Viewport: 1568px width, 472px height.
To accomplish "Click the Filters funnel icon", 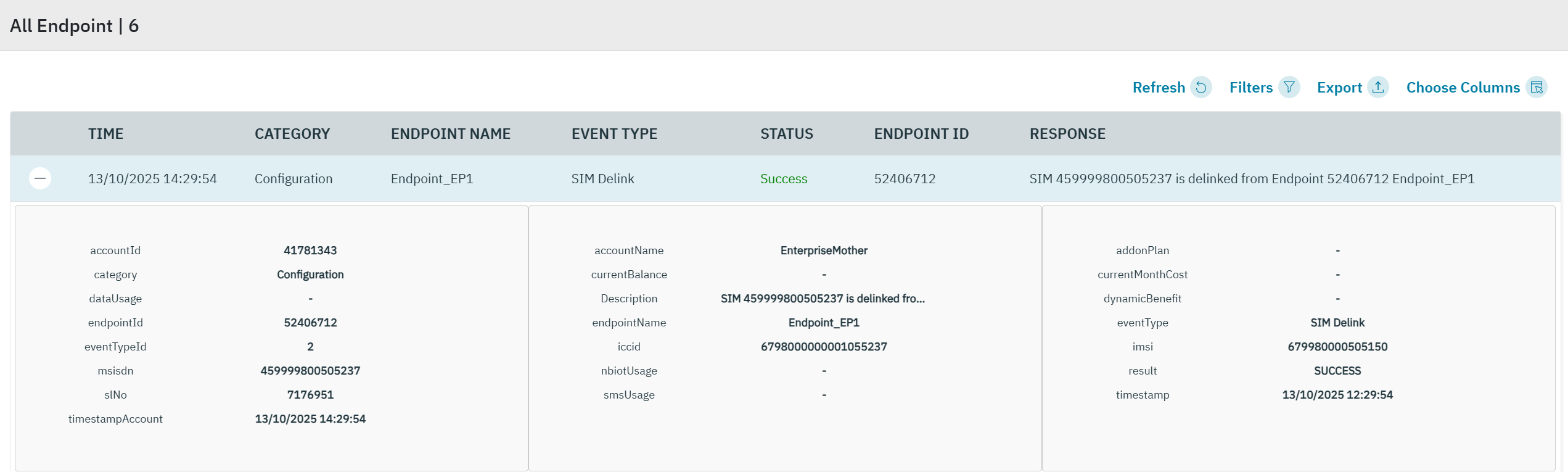I will pos(1289,88).
